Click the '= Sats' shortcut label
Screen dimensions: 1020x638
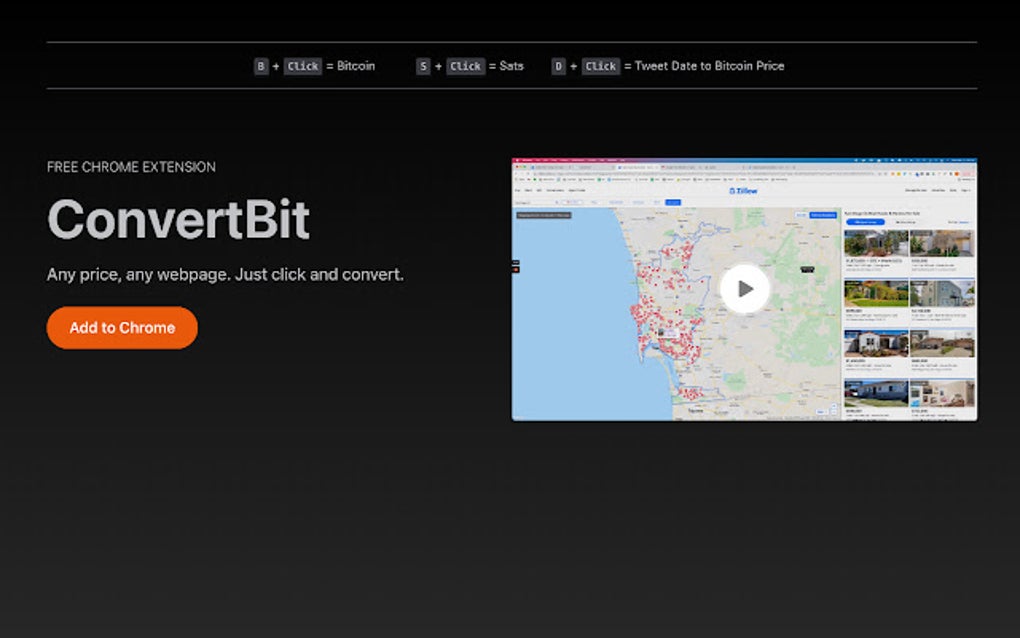coord(506,66)
